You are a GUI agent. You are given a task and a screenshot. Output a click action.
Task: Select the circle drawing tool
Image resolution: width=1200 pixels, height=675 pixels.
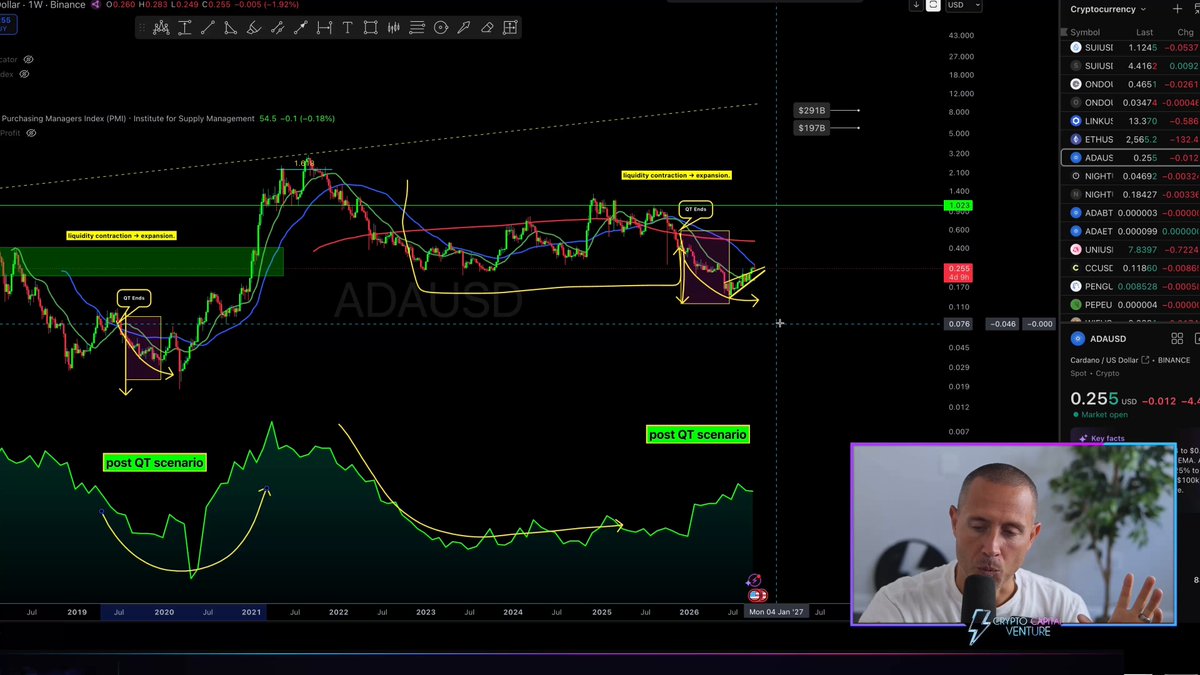click(440, 28)
